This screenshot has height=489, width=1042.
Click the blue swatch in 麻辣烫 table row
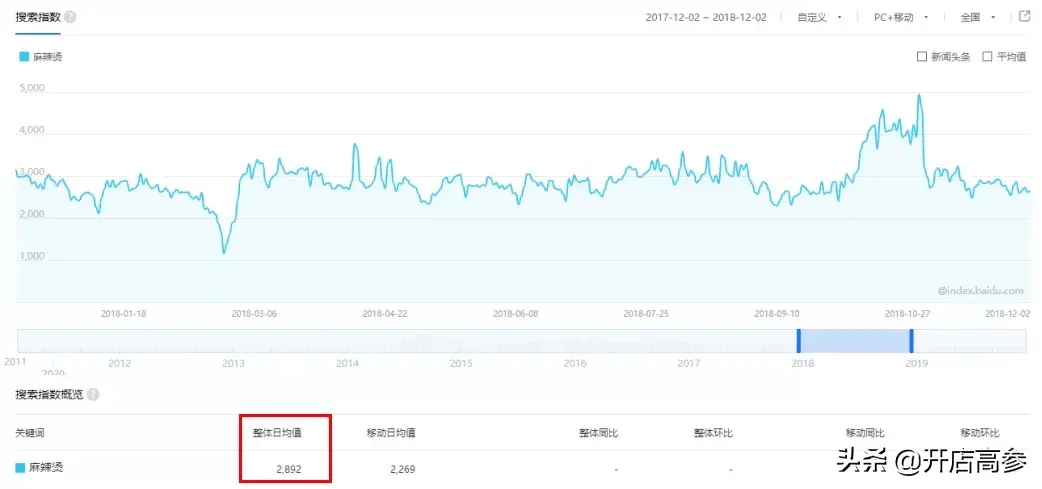tap(21, 468)
